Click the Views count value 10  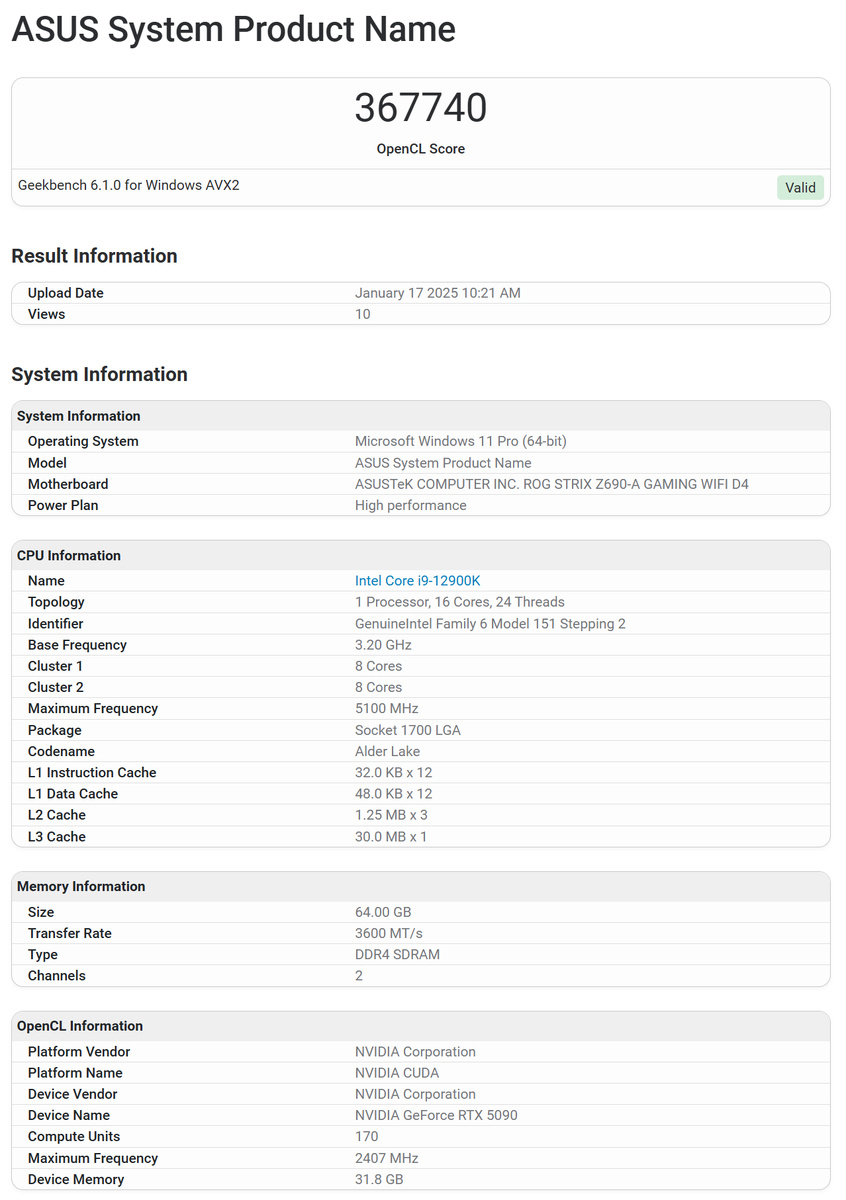coord(363,314)
